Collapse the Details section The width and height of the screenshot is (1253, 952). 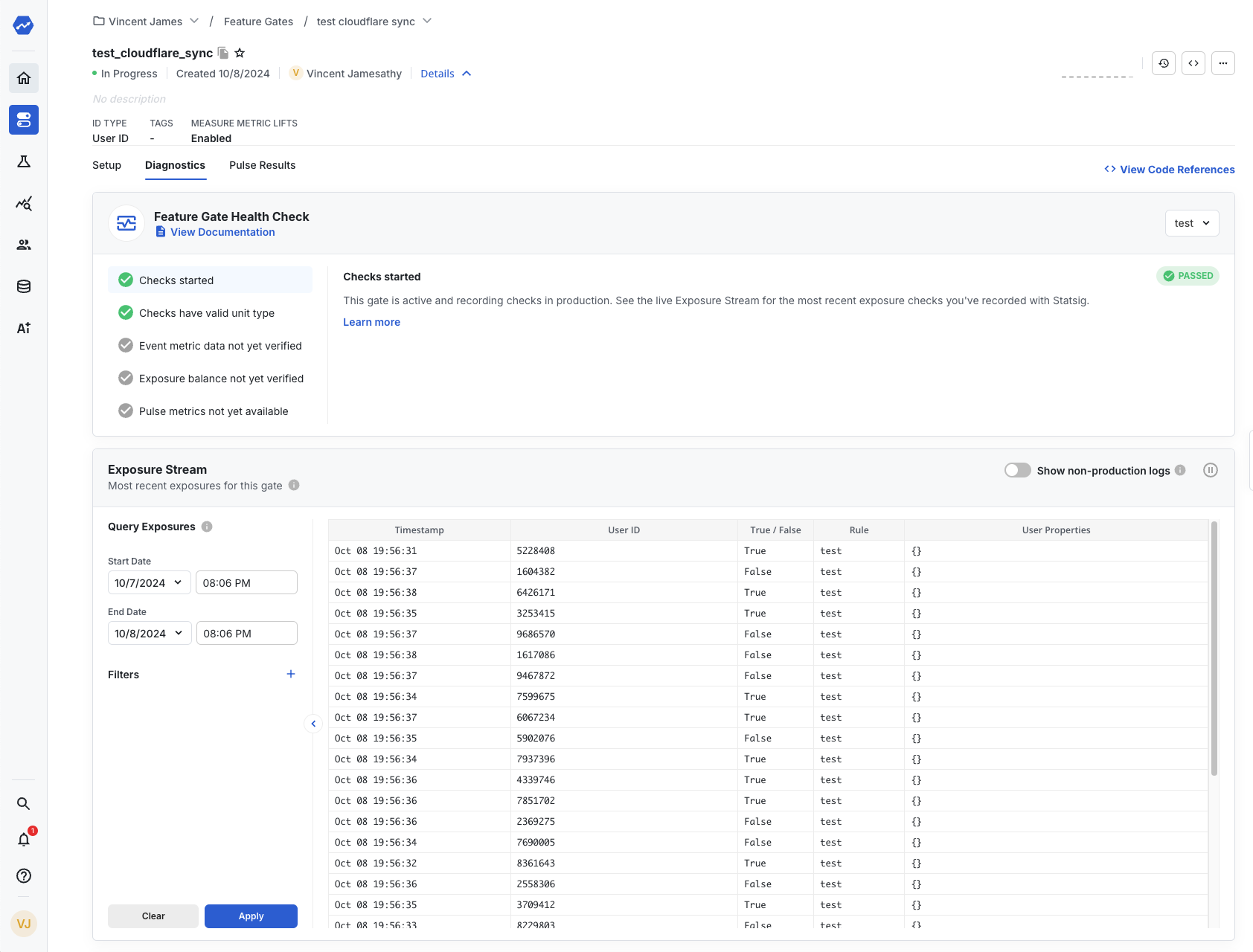[445, 73]
